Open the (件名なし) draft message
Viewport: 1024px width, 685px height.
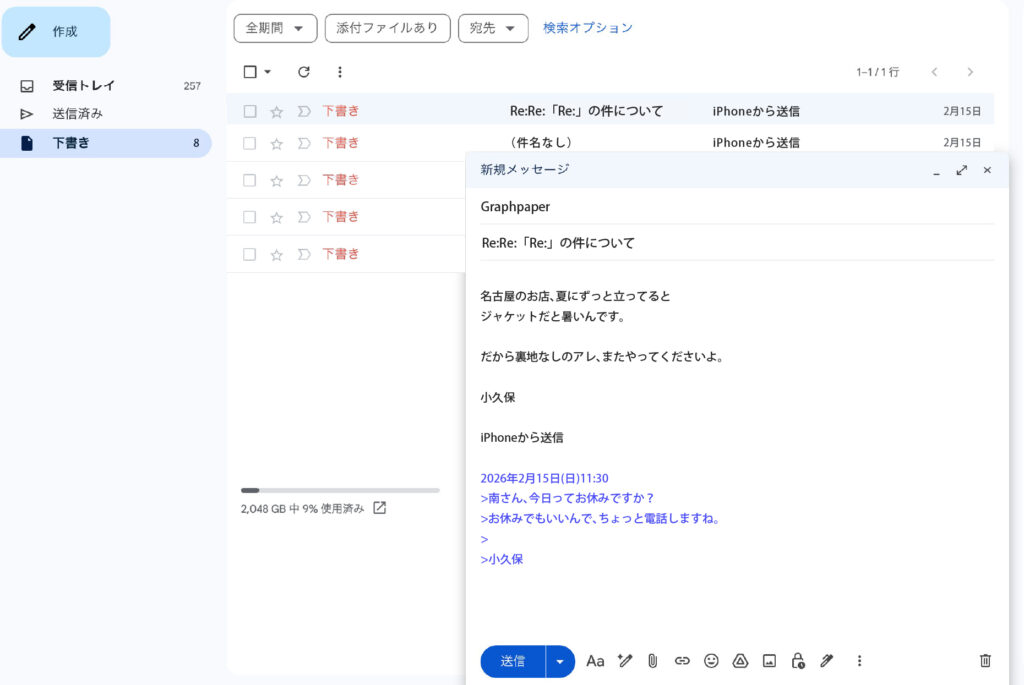click(610, 143)
